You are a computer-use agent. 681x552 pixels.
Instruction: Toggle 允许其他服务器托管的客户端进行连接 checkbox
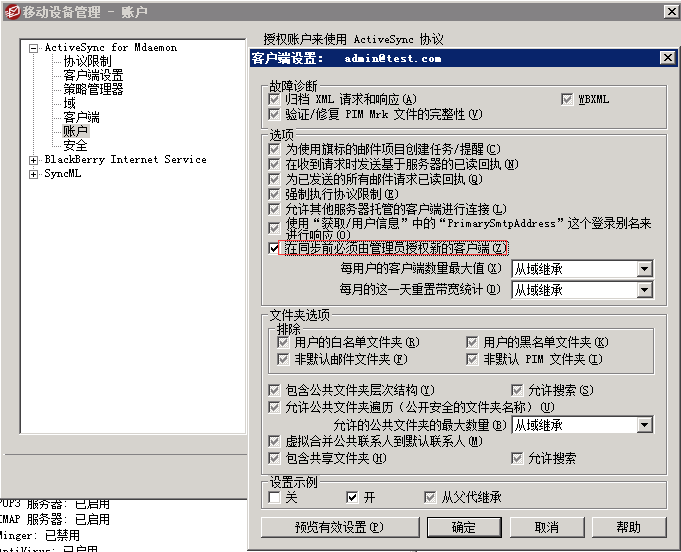pos(274,209)
